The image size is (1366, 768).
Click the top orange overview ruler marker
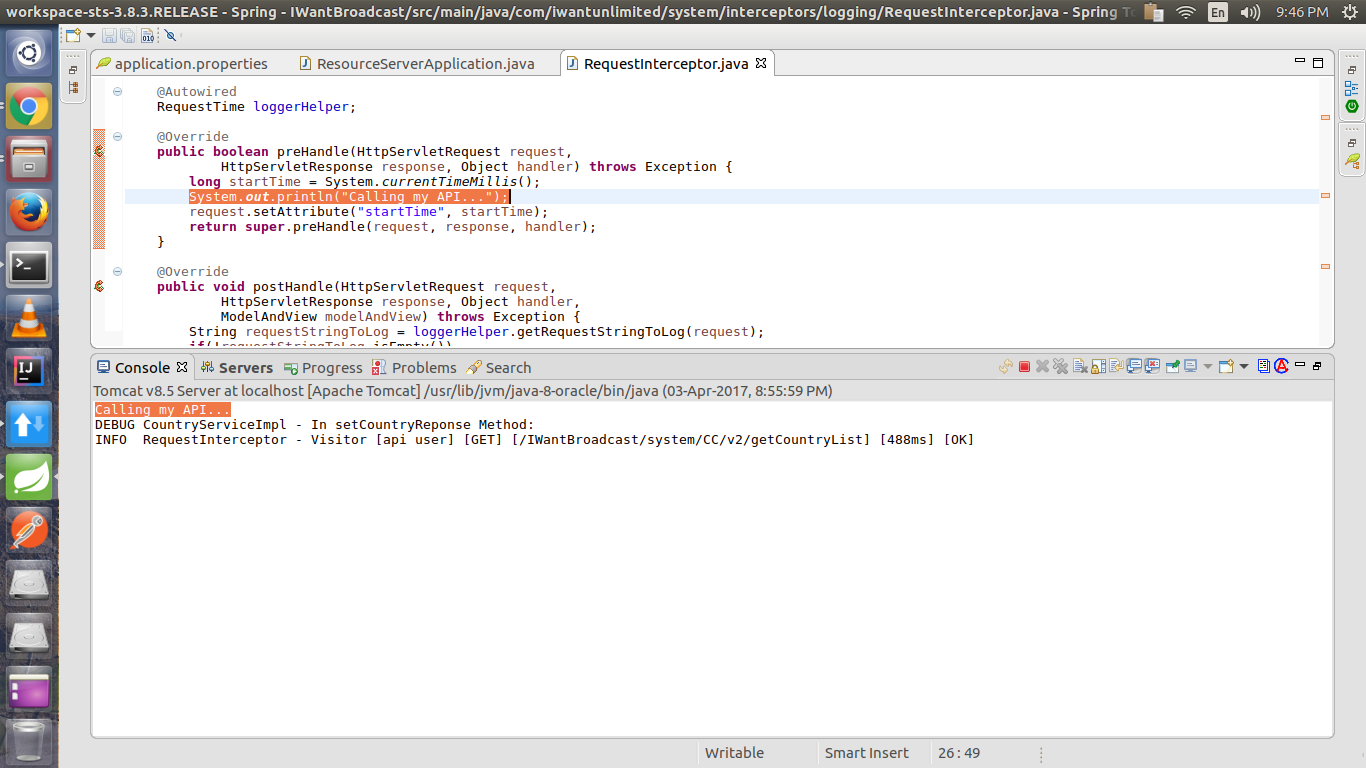pyautogui.click(x=1325, y=118)
